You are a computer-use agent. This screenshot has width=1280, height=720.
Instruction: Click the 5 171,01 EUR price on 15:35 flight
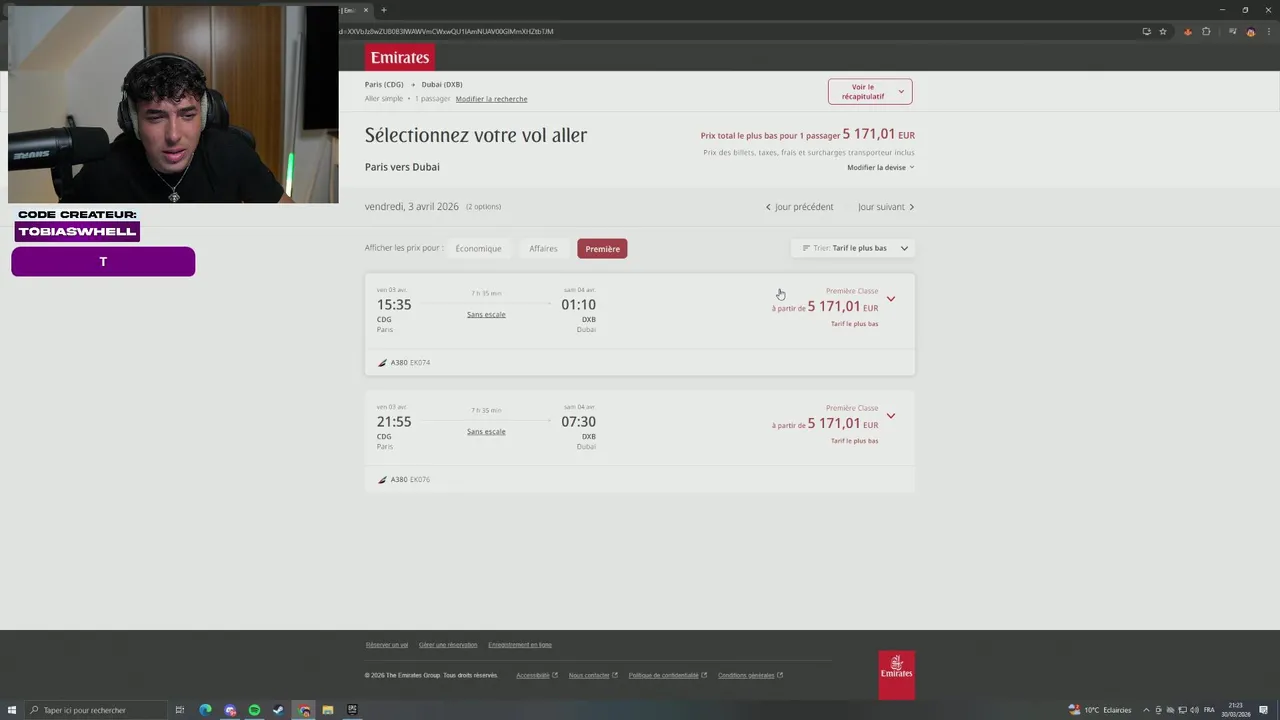(843, 306)
